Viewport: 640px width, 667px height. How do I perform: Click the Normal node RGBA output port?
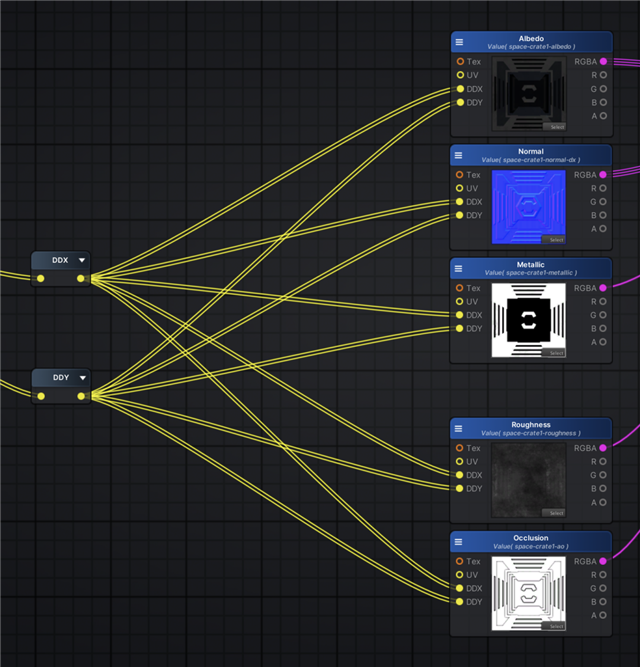(x=603, y=175)
